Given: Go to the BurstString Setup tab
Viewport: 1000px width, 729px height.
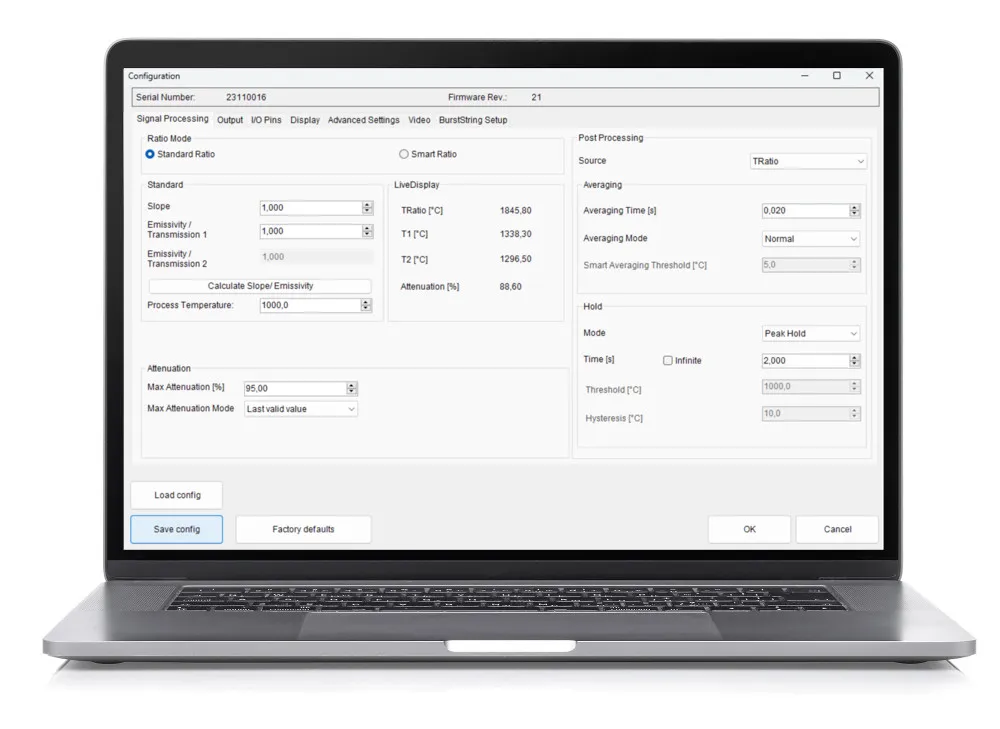Looking at the screenshot, I should click(x=473, y=120).
